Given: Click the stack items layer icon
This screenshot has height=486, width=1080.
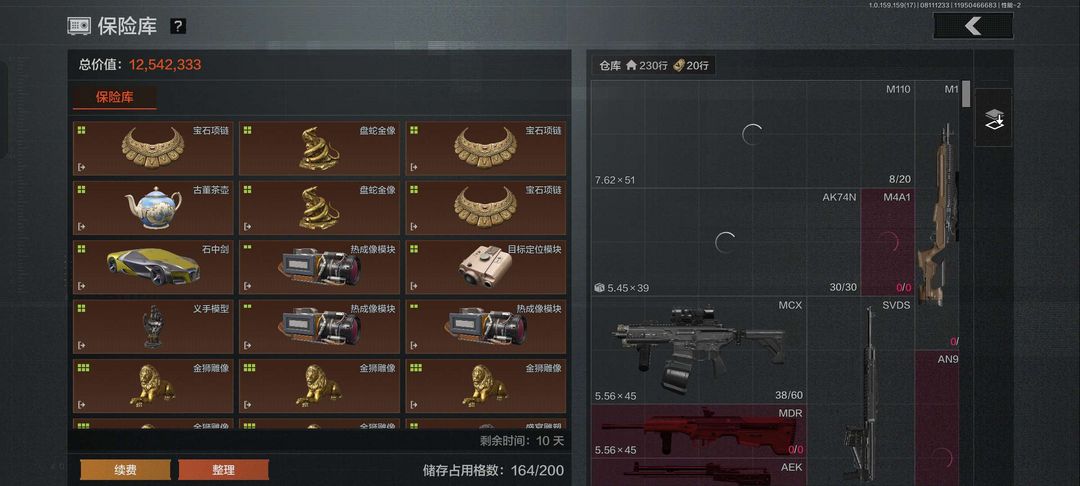Looking at the screenshot, I should pos(994,118).
